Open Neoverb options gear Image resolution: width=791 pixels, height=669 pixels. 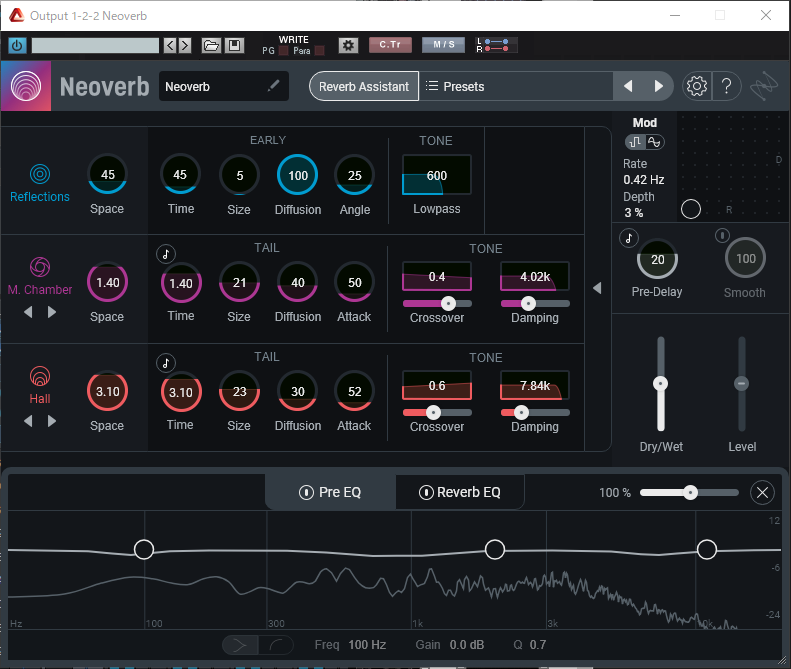coord(697,86)
